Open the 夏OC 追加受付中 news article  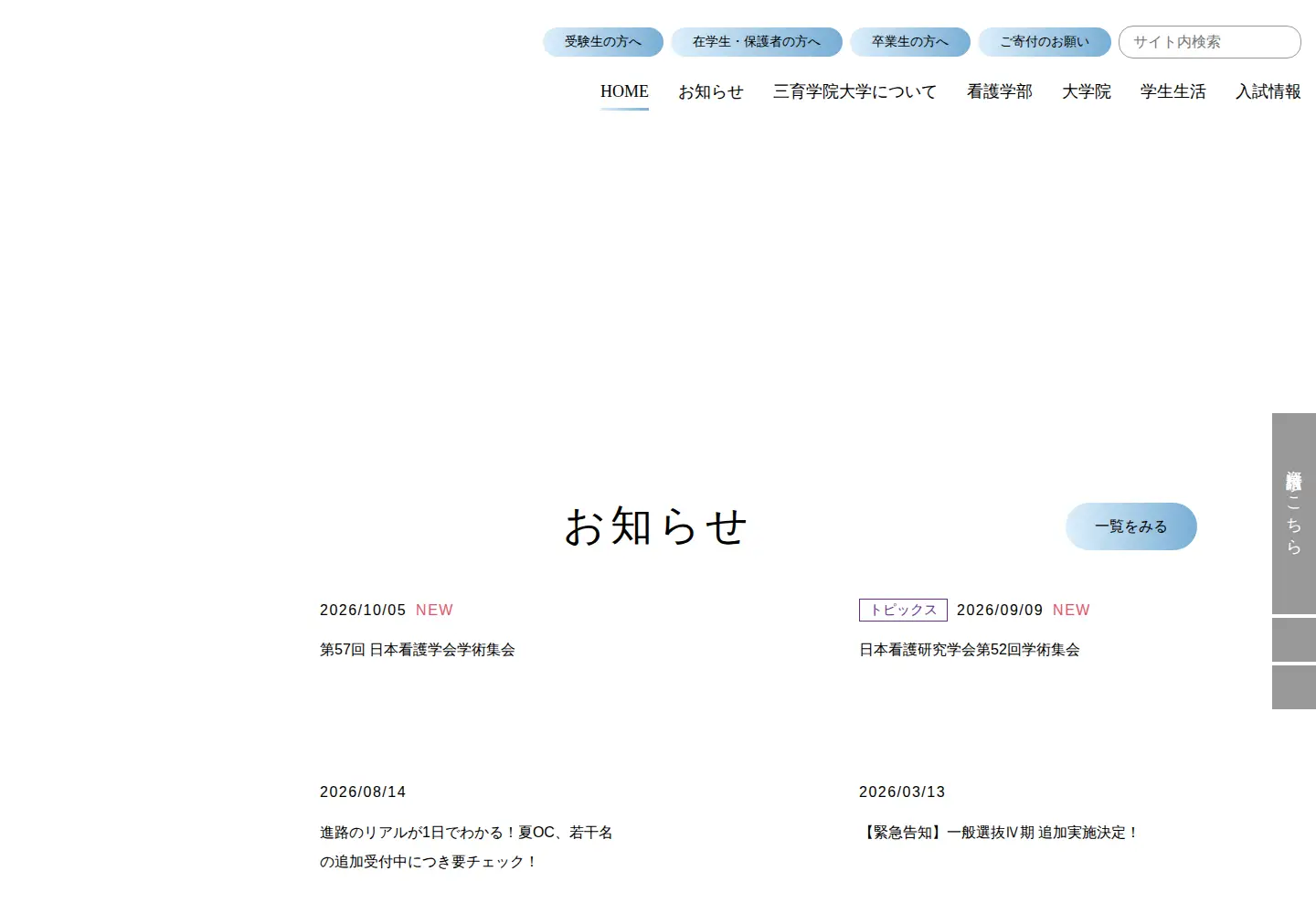pos(466,847)
